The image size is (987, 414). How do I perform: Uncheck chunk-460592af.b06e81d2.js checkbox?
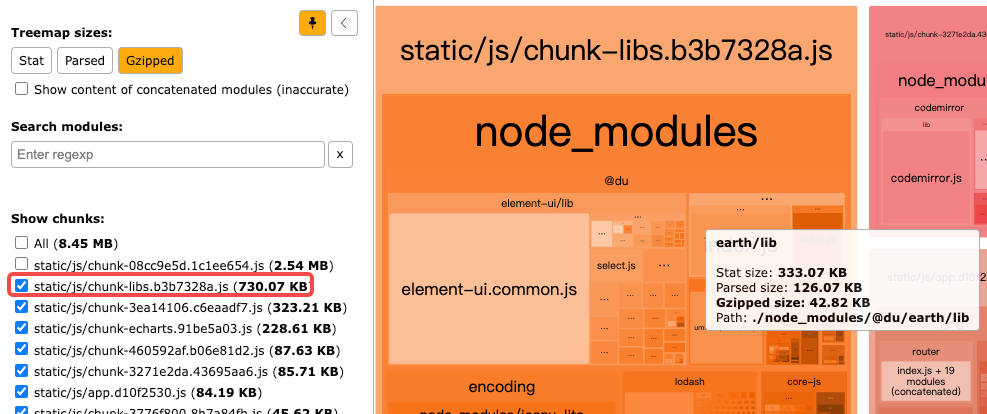tap(21, 350)
